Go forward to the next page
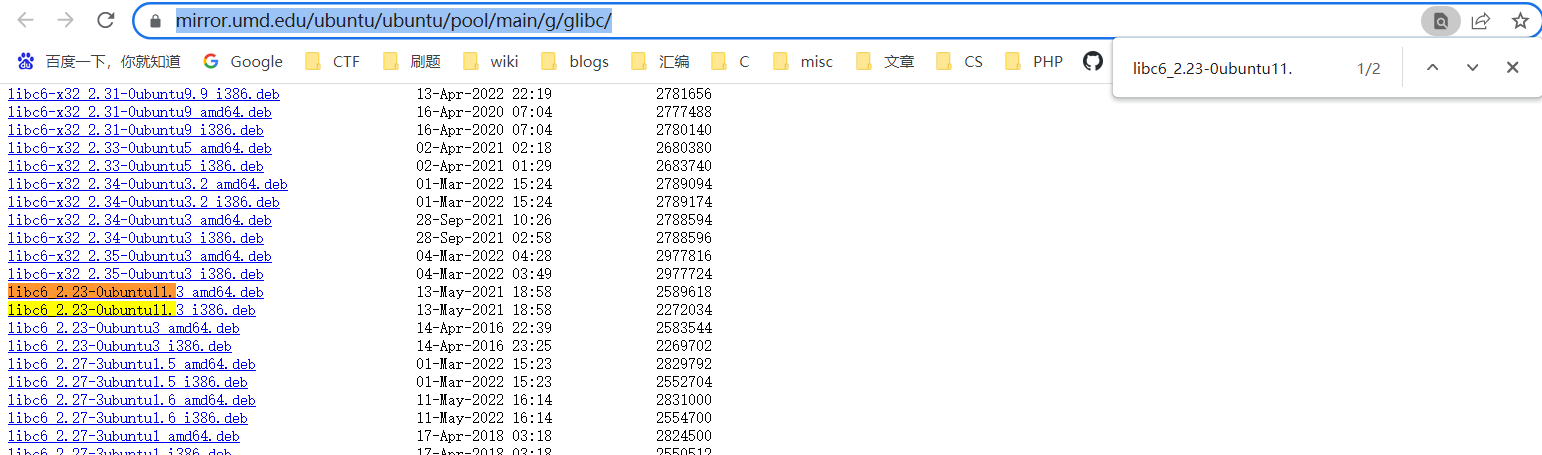The image size is (1542, 455). pyautogui.click(x=65, y=20)
